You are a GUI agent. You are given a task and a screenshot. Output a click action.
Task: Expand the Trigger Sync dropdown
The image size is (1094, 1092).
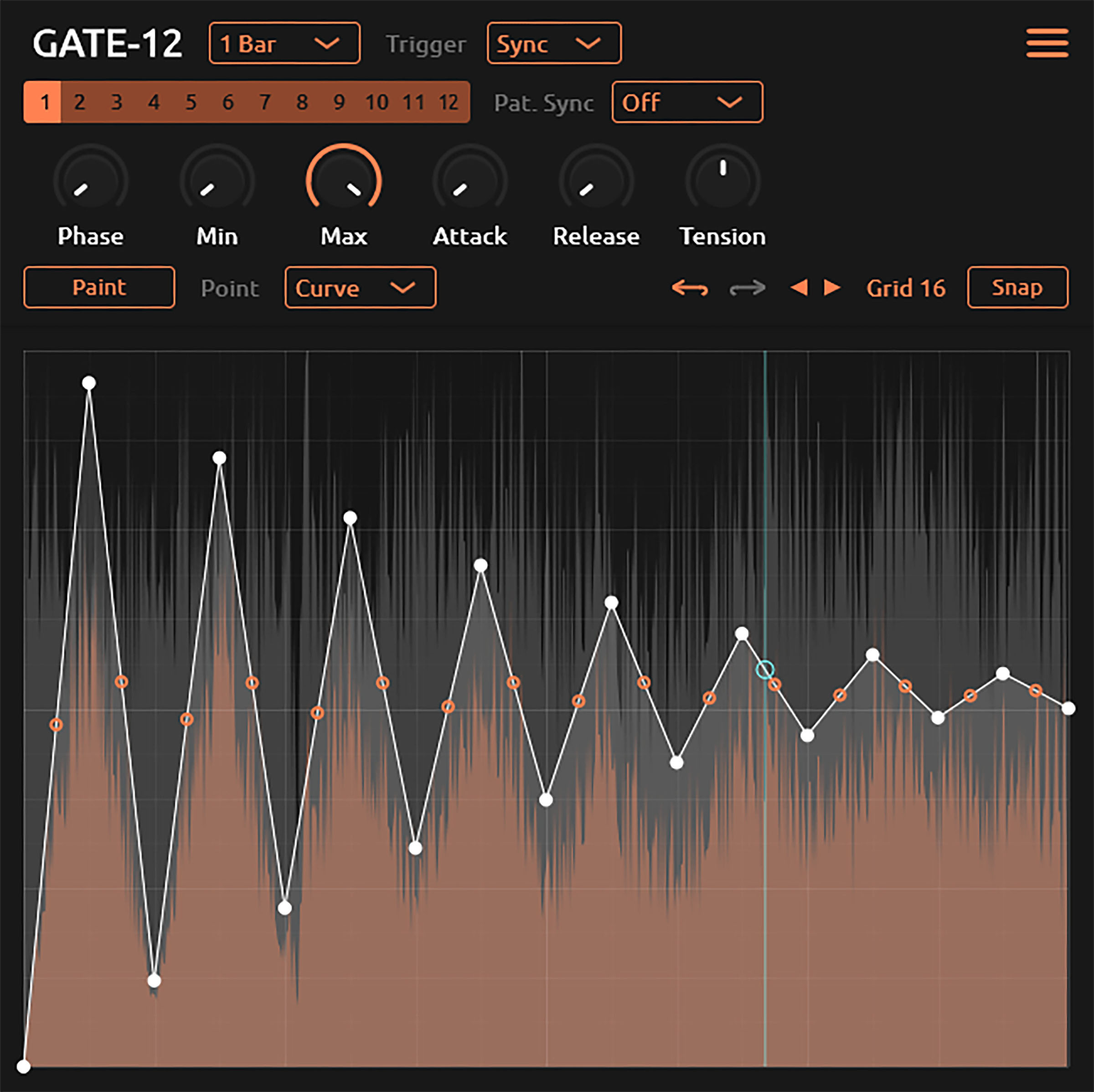(553, 44)
